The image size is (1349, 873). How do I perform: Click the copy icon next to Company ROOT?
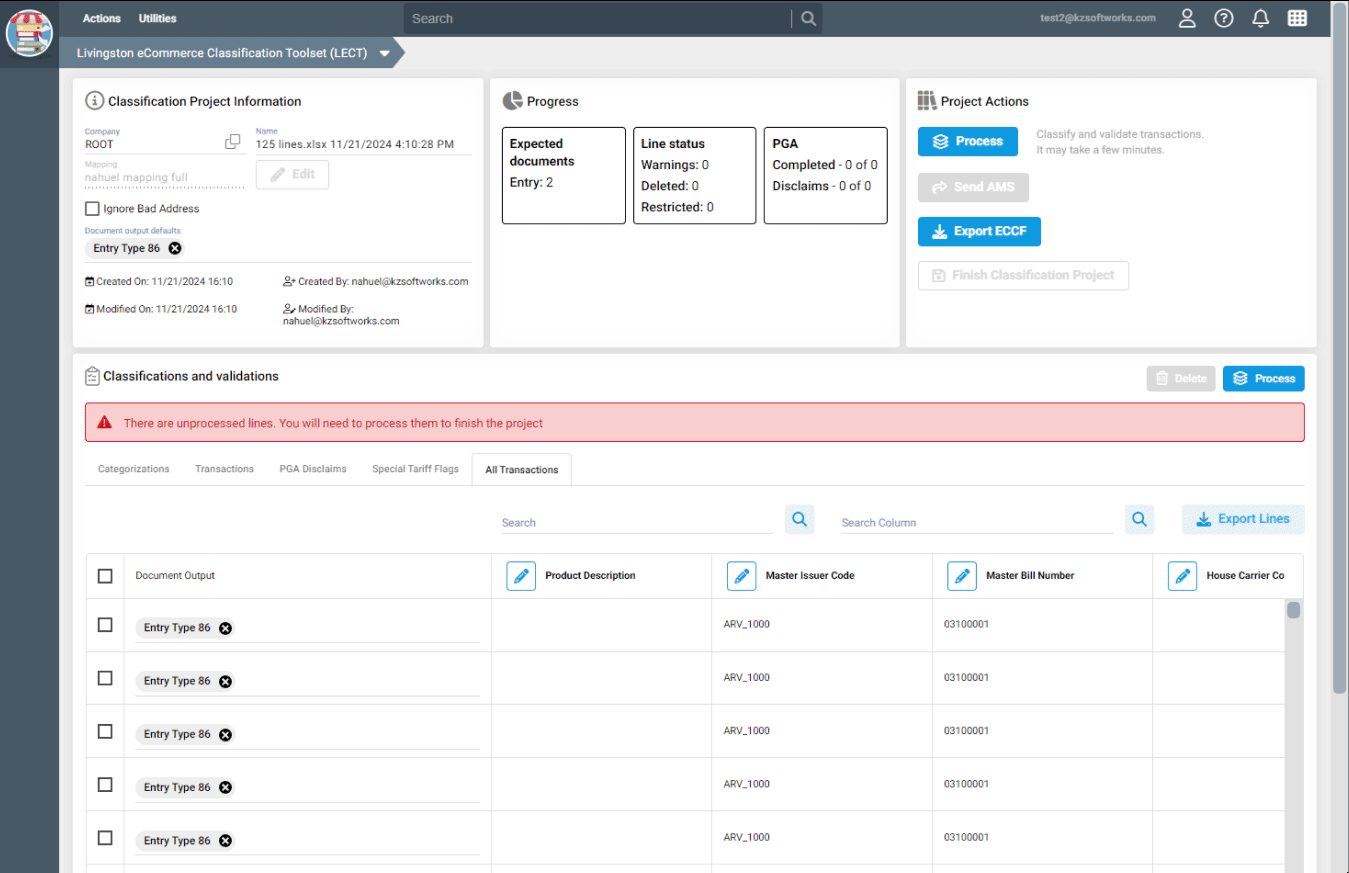233,142
